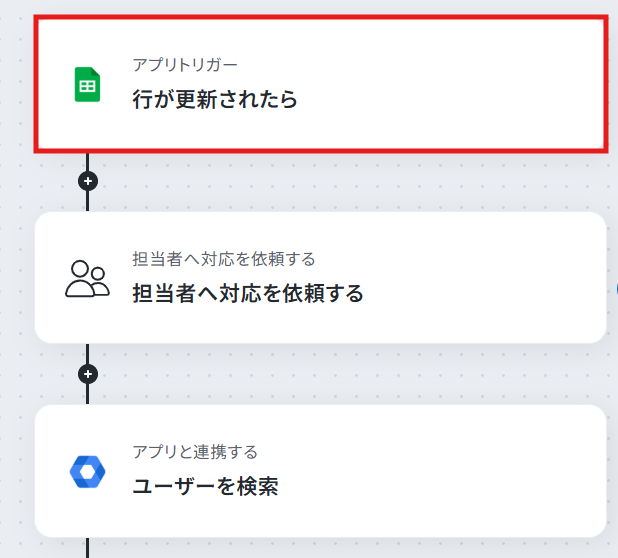
Task: Click the blue hexagon app icon
Action: [x=88, y=471]
